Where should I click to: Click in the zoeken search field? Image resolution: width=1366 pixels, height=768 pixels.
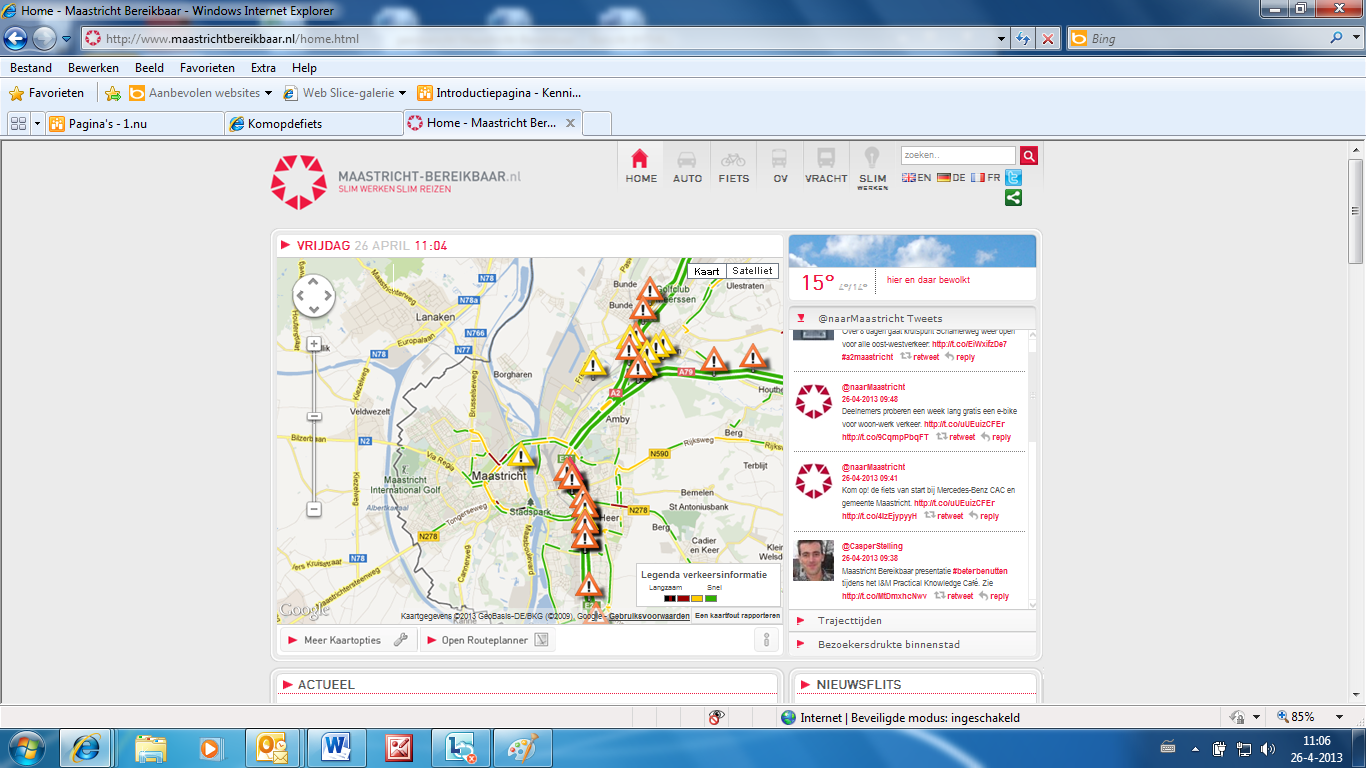959,156
